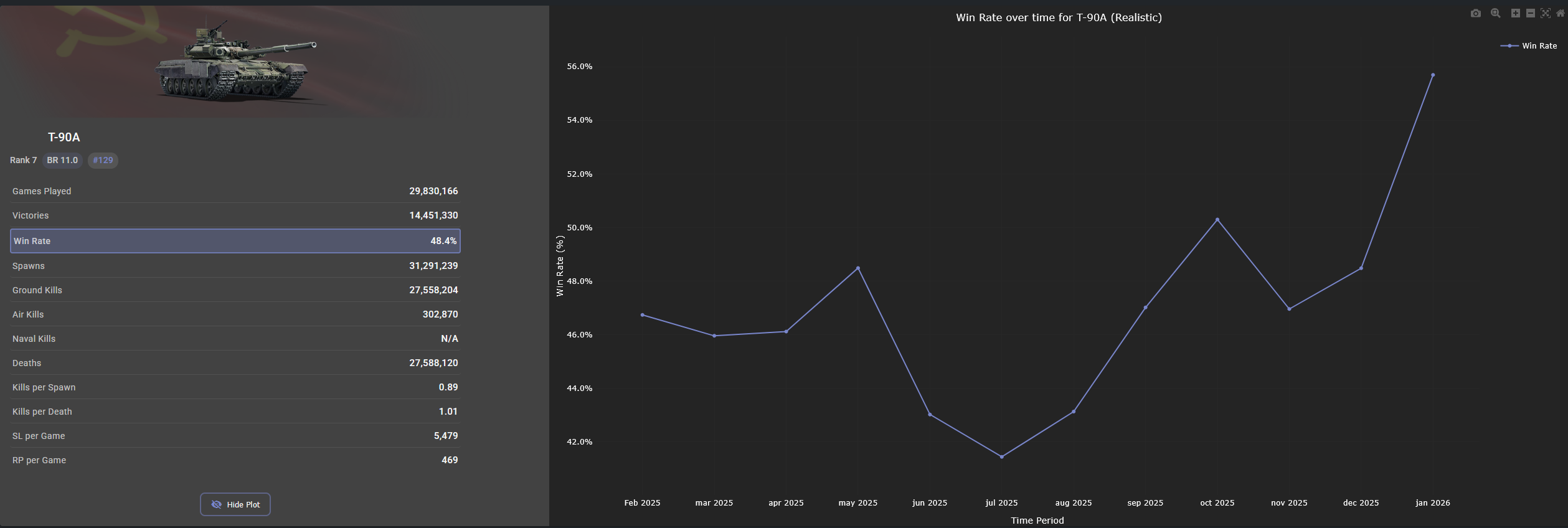Download plot as PNG with camera icon

point(1475,14)
